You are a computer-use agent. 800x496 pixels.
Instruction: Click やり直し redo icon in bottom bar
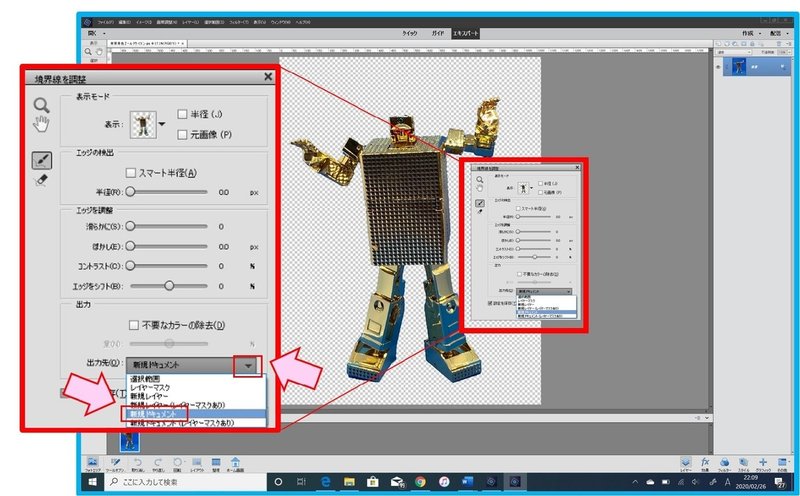[x=158, y=463]
